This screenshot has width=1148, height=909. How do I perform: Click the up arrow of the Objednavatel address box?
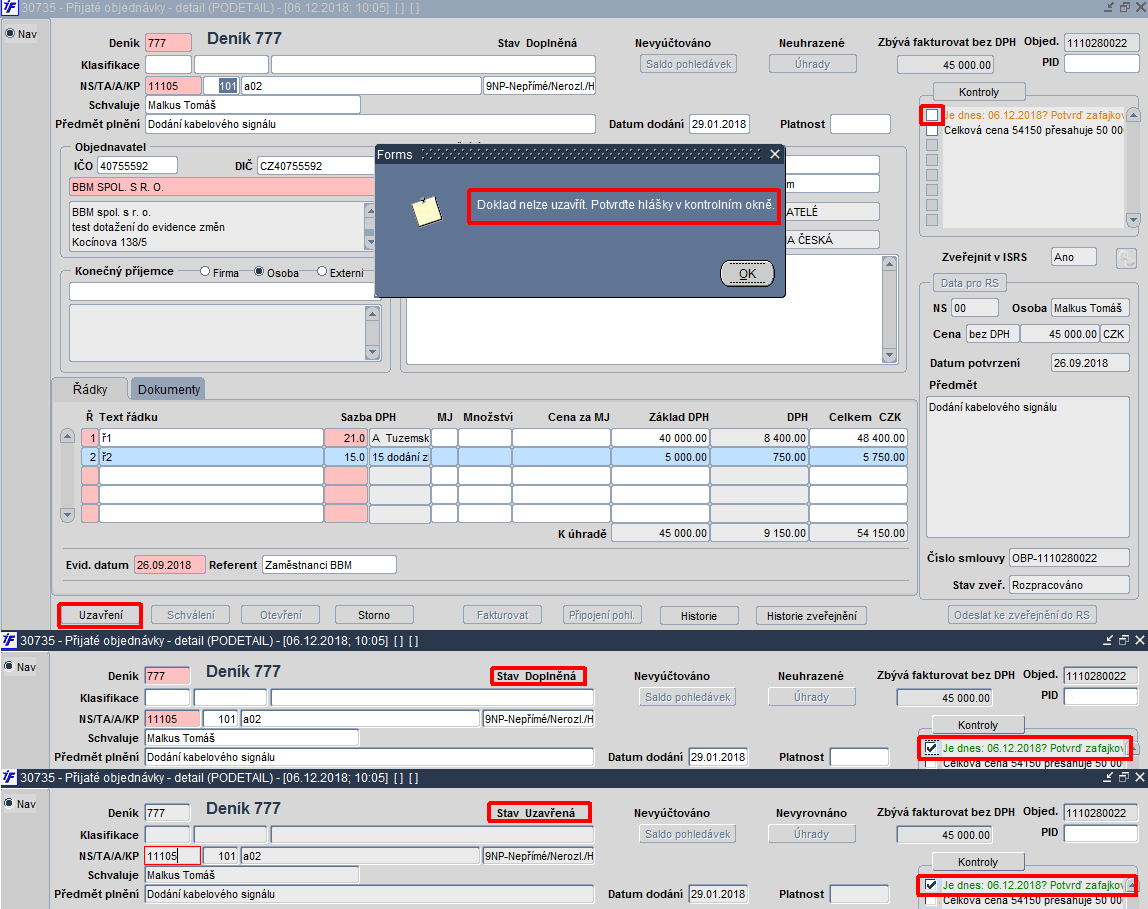point(370,211)
